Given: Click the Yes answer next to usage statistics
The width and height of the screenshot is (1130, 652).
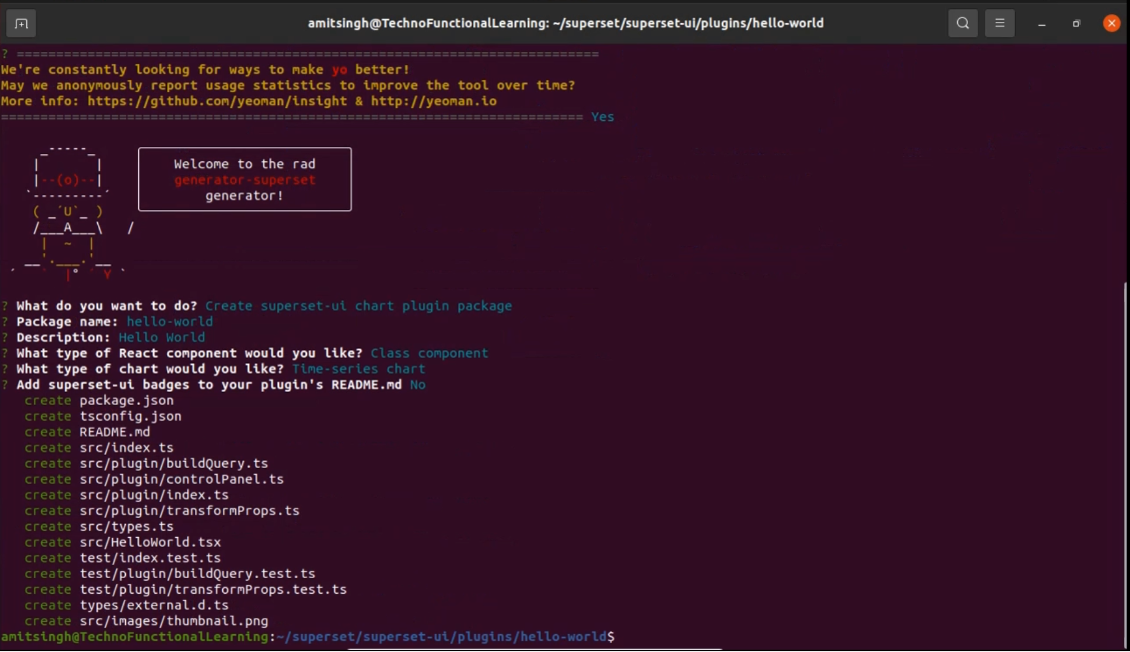Looking at the screenshot, I should (601, 116).
